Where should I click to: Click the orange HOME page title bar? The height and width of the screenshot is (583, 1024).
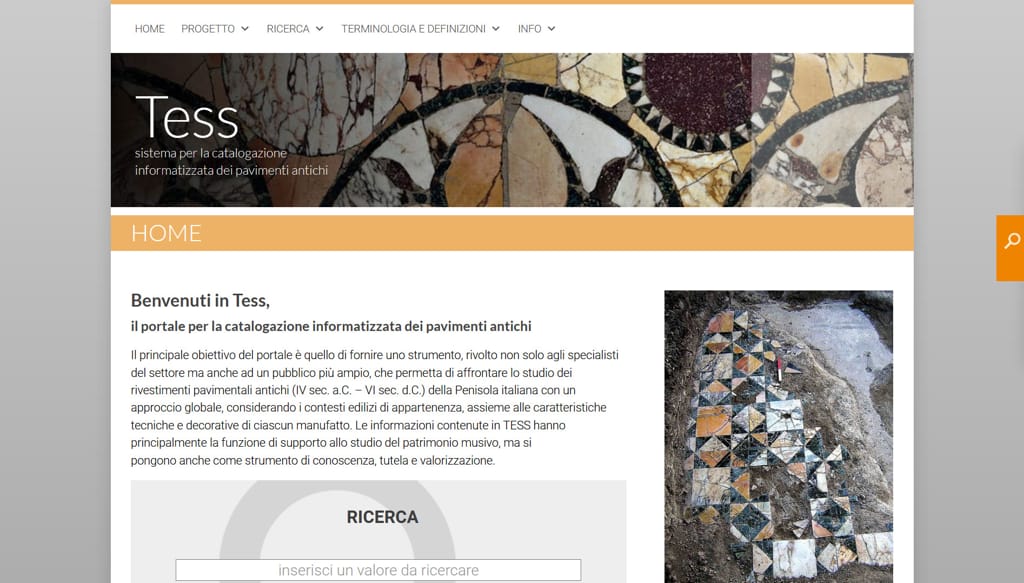[512, 233]
